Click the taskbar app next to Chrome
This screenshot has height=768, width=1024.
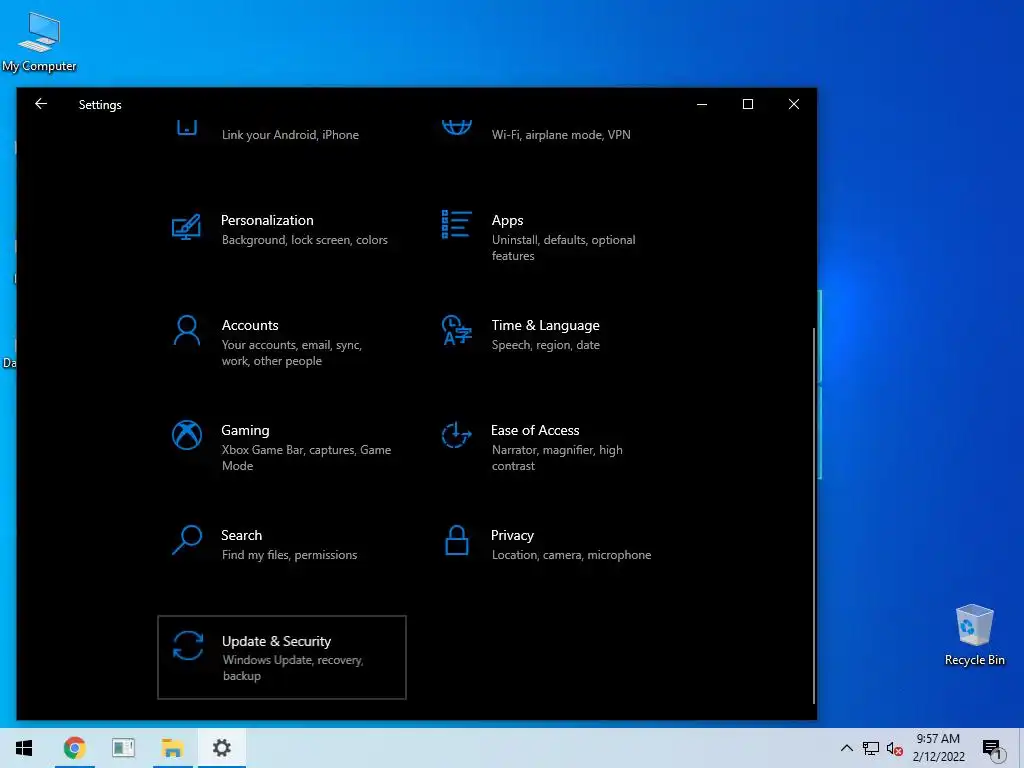point(123,748)
